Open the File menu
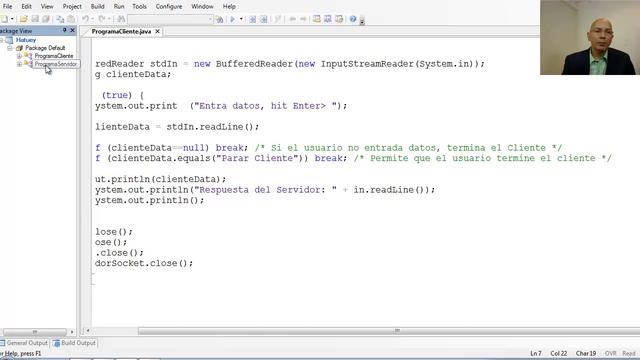 tap(7, 7)
